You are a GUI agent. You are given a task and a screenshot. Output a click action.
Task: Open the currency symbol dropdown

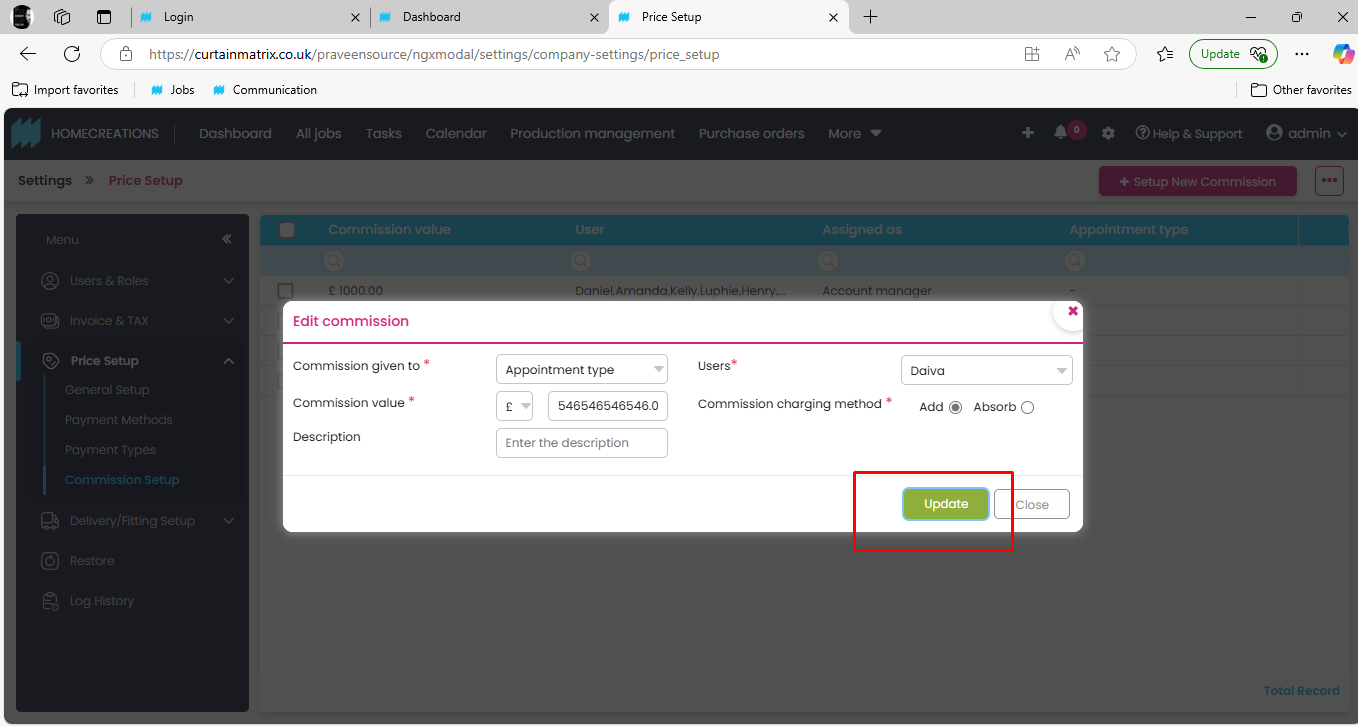[x=515, y=406]
